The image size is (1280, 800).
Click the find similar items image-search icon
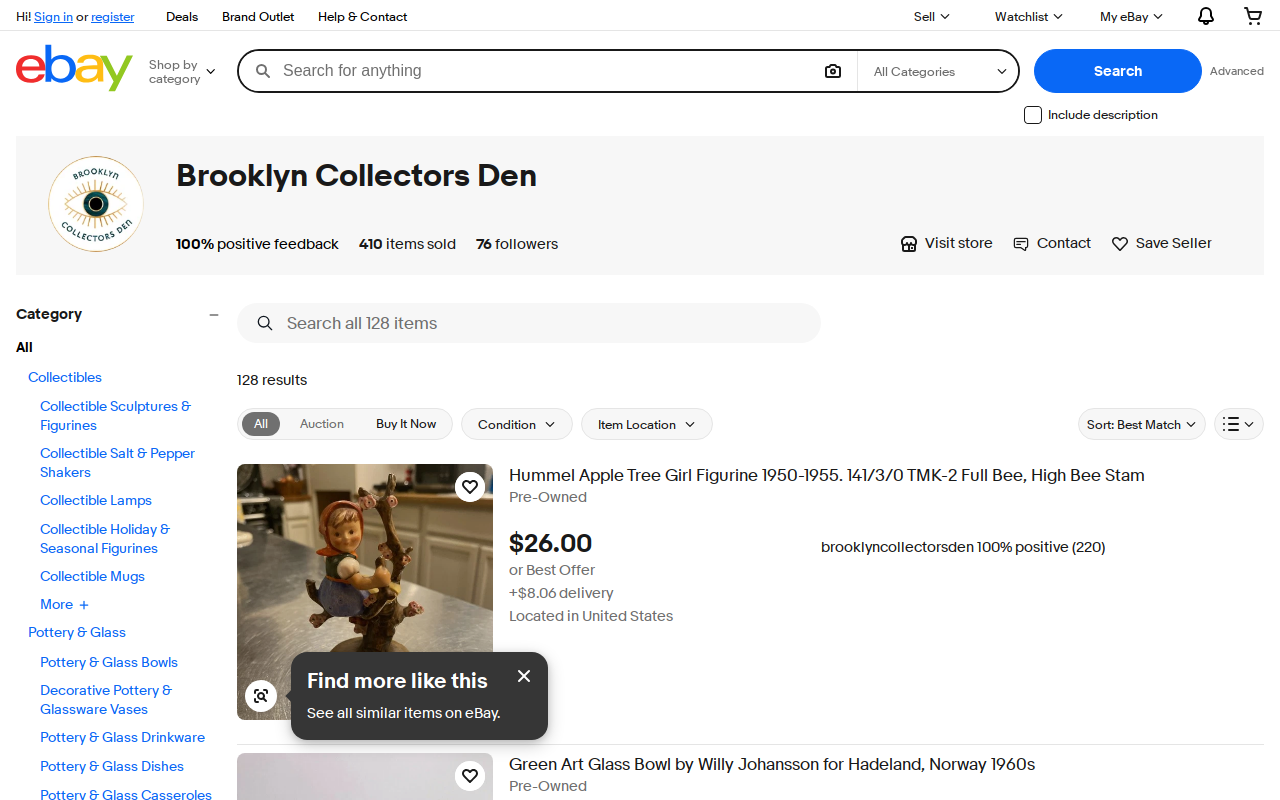(261, 696)
